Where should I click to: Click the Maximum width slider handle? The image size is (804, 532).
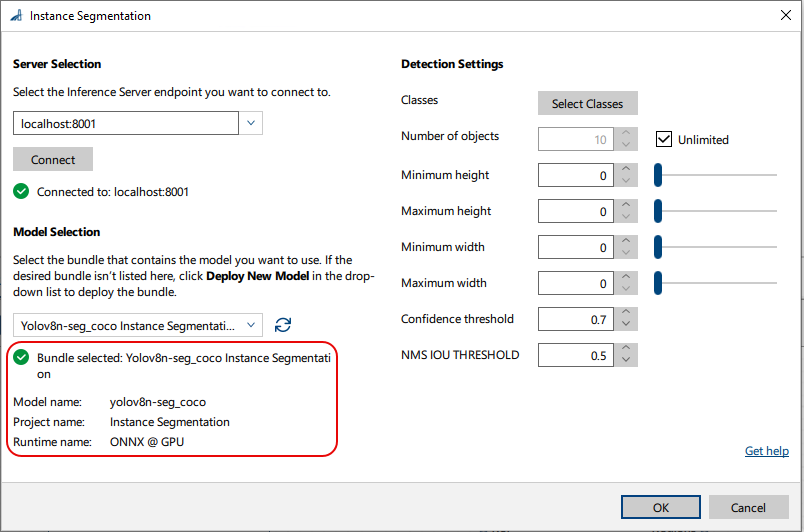coord(658,283)
